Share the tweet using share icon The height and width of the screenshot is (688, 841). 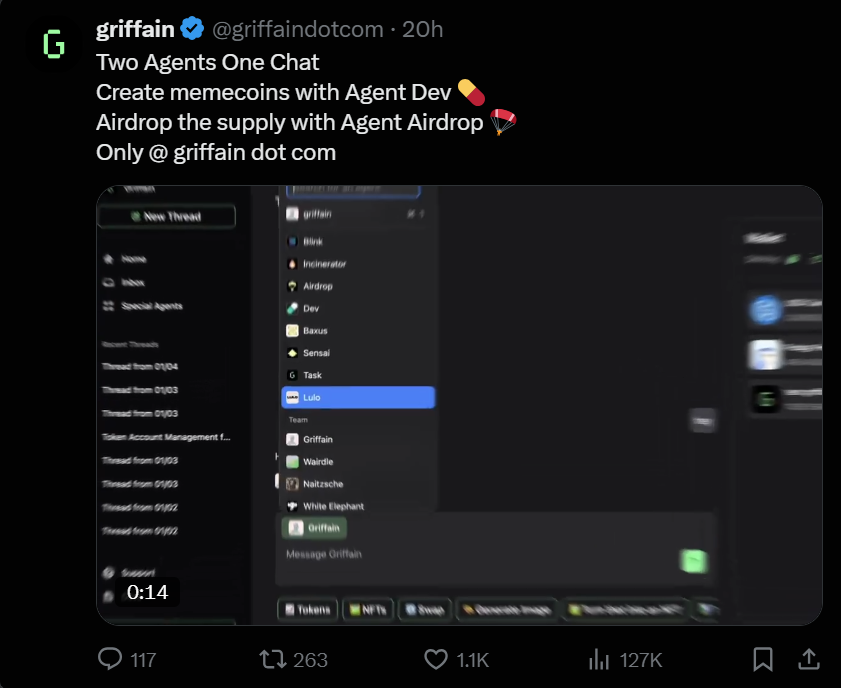coord(807,659)
